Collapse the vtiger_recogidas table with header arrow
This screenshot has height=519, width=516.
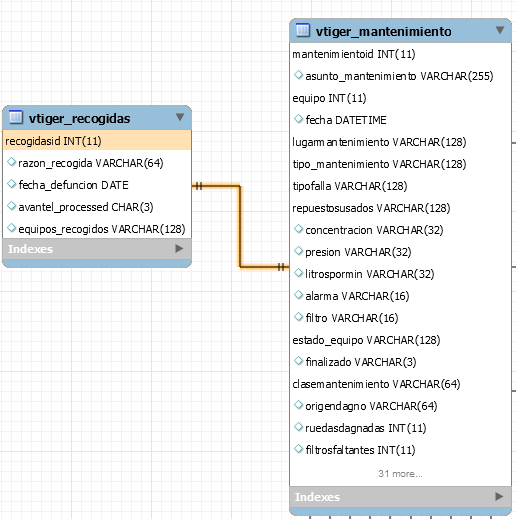click(180, 117)
